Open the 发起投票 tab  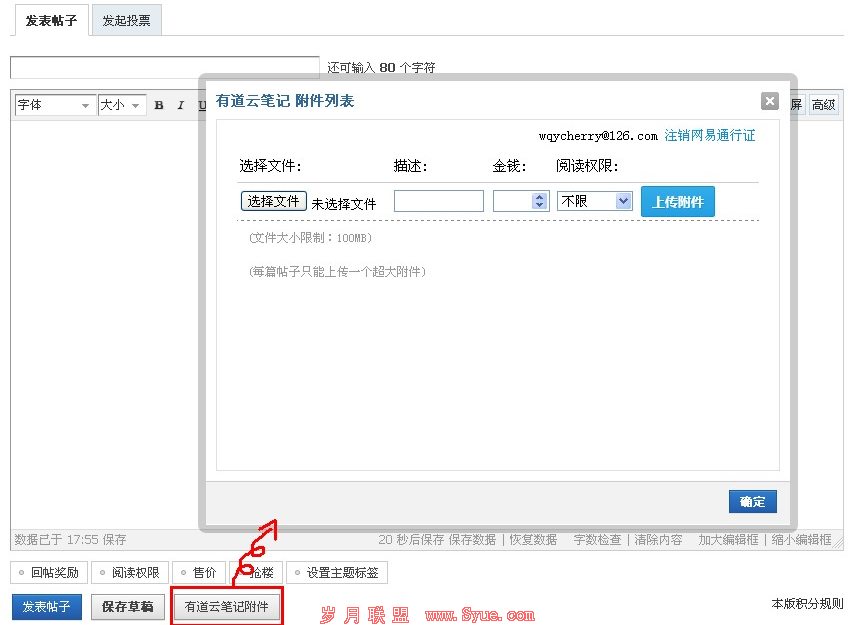[127, 21]
